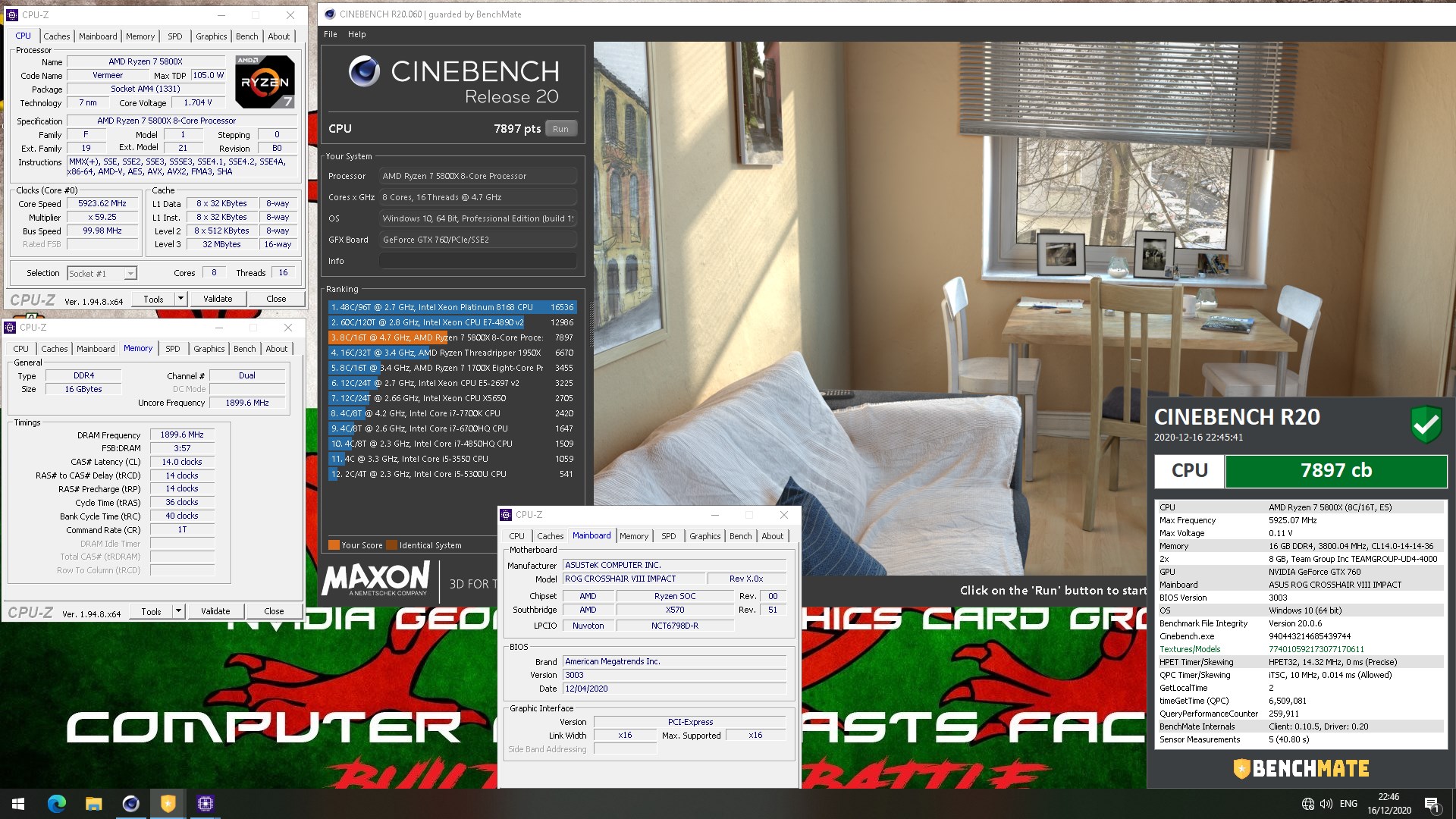Click the MAXON logo in Cinebench

375,579
